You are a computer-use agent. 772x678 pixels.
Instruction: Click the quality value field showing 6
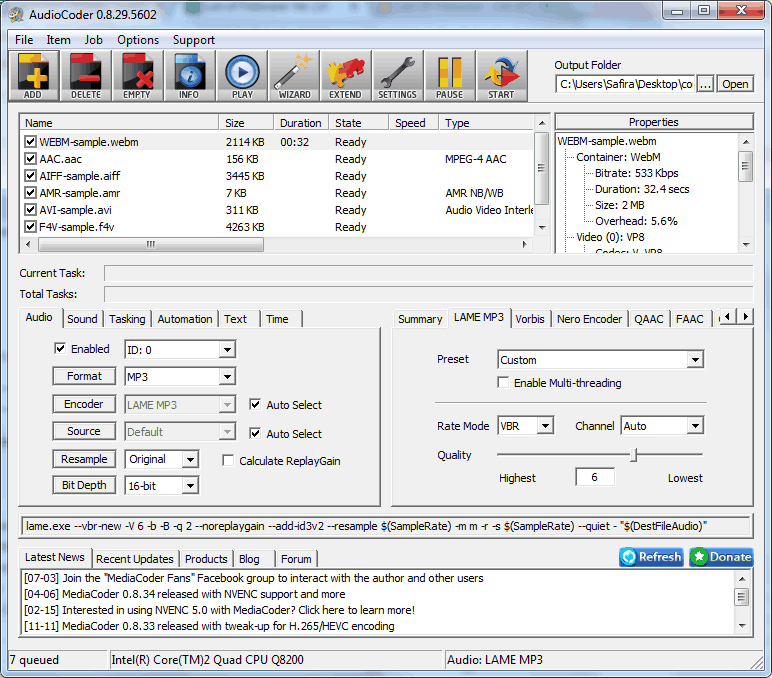click(595, 477)
